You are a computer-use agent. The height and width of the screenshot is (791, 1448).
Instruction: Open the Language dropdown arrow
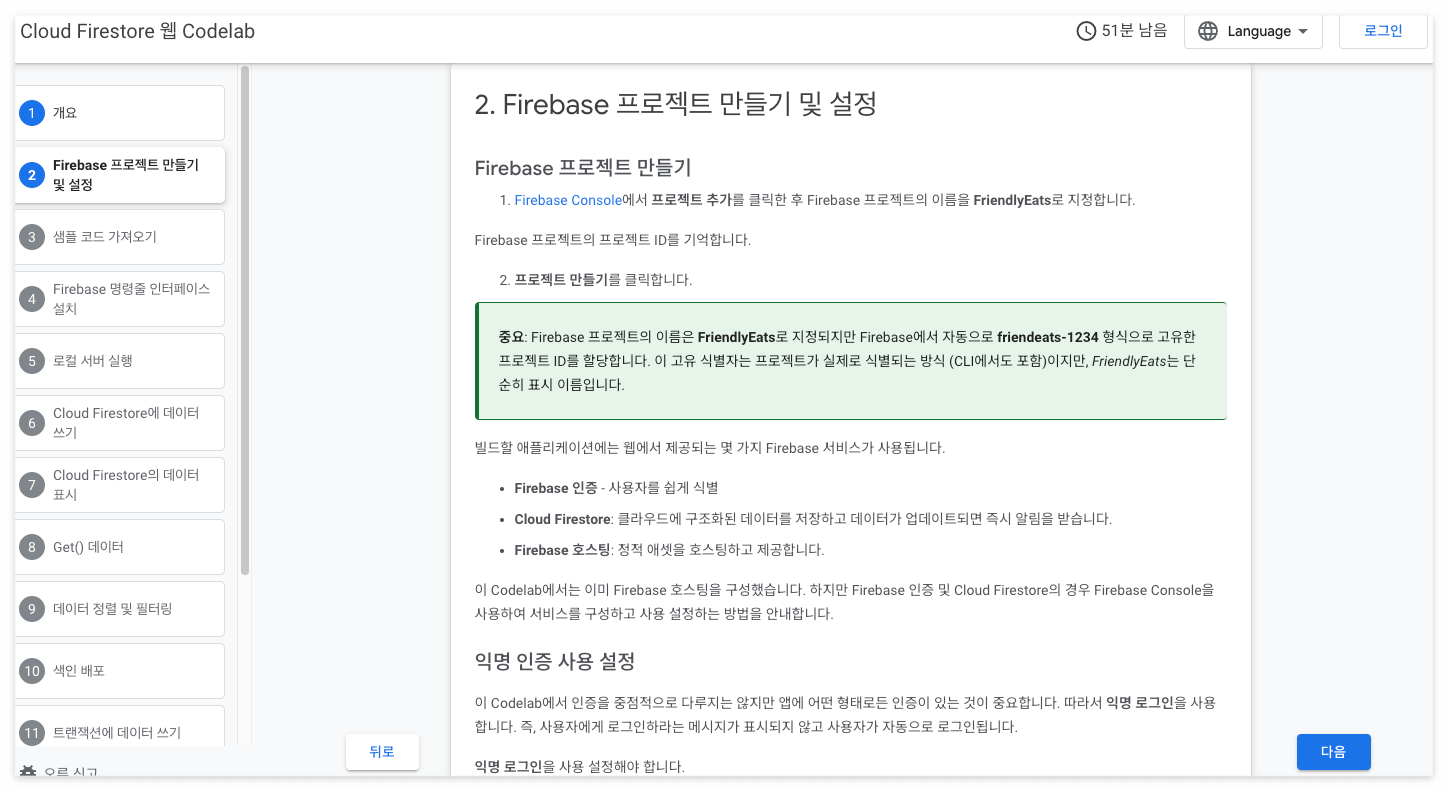coord(1302,31)
